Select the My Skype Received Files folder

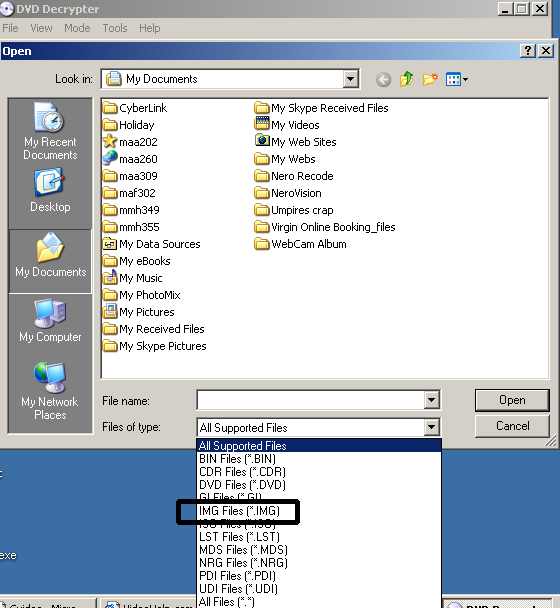(x=321, y=108)
